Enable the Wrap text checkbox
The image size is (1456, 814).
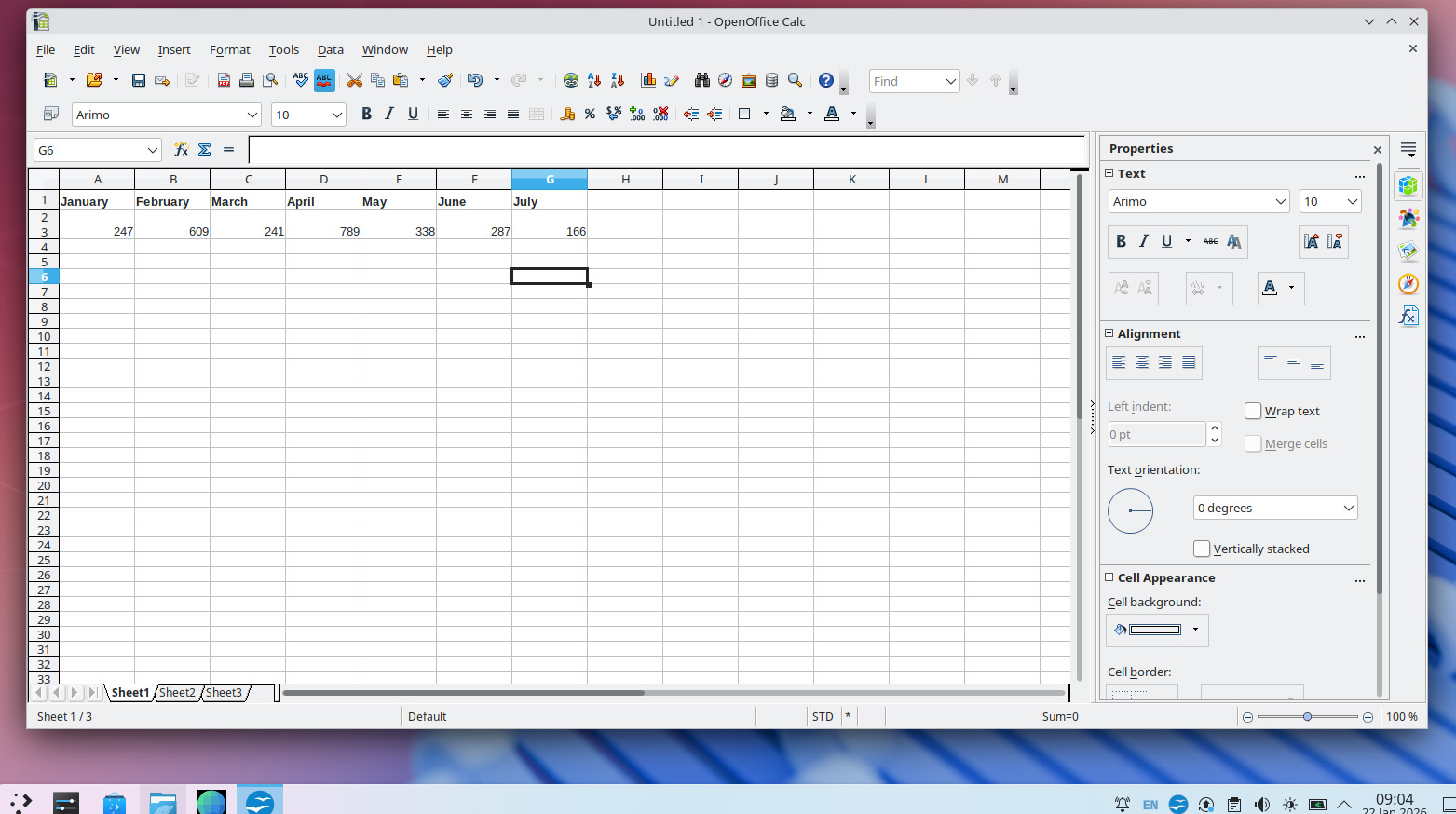click(x=1253, y=411)
